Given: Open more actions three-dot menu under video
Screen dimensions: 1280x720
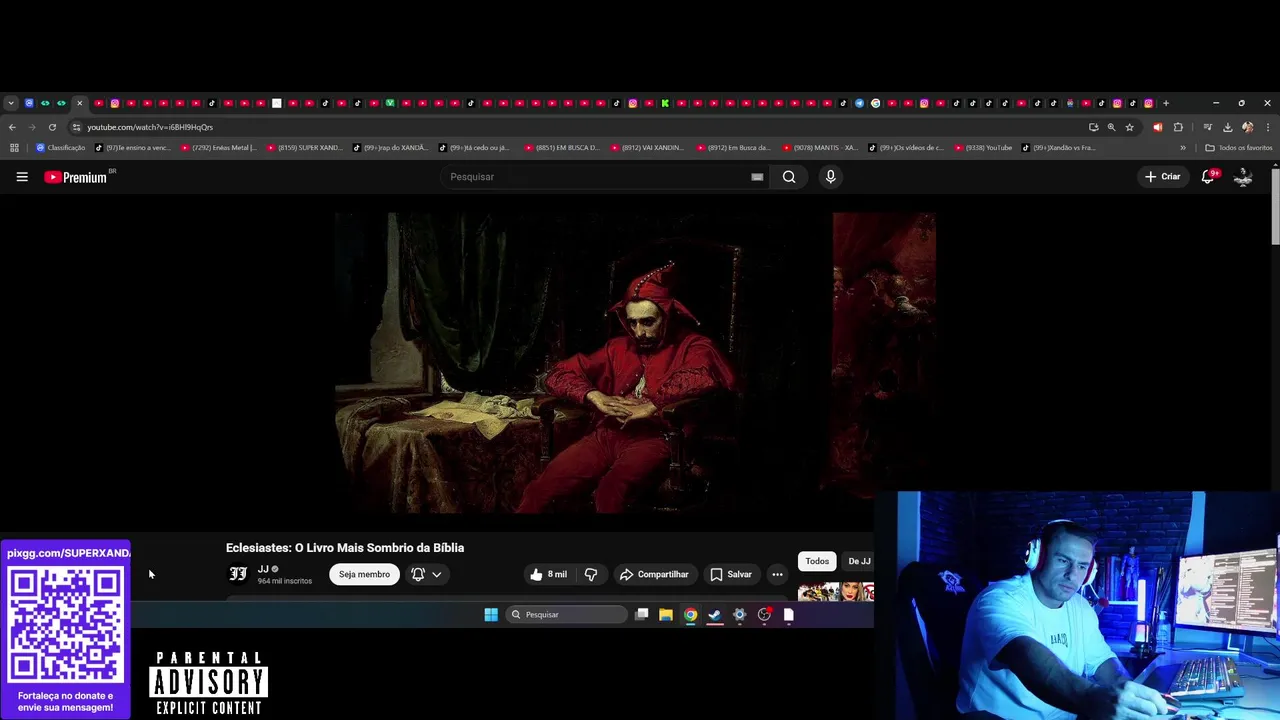Looking at the screenshot, I should click(x=777, y=574).
